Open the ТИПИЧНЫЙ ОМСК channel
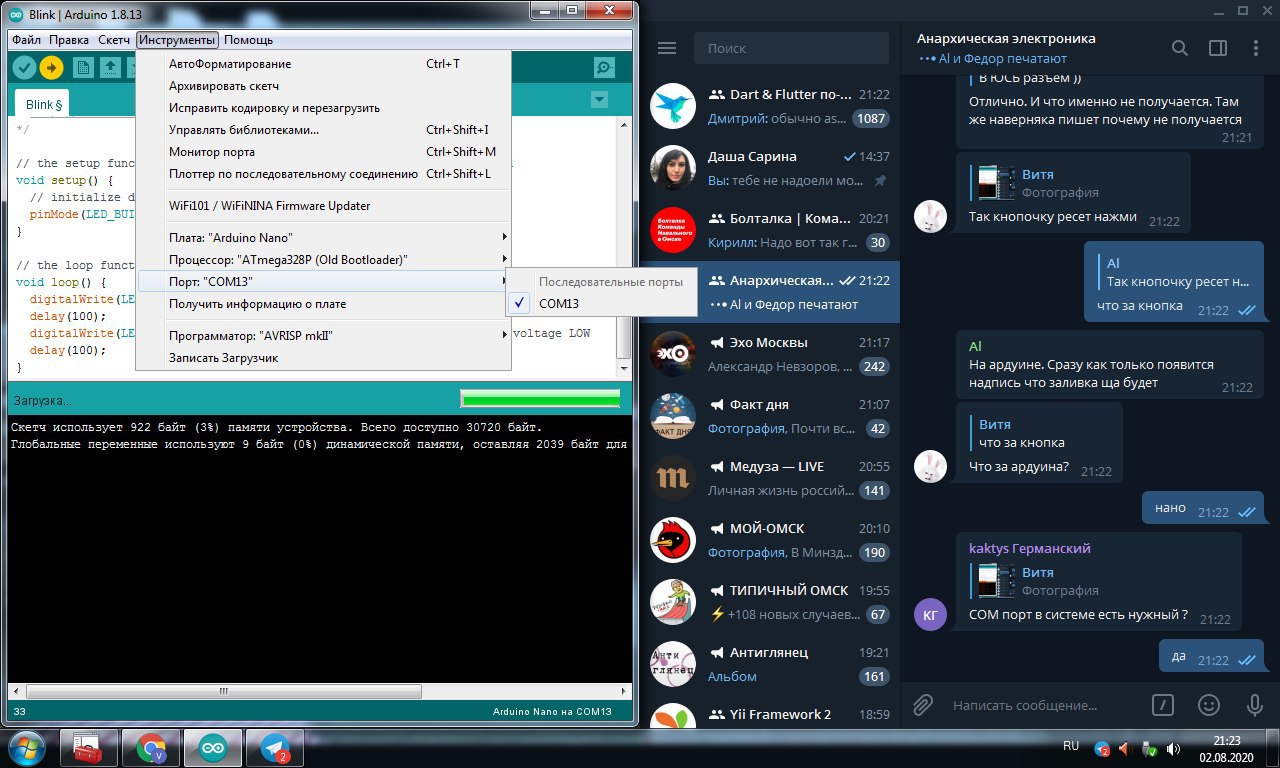The image size is (1280, 768). coord(771,602)
